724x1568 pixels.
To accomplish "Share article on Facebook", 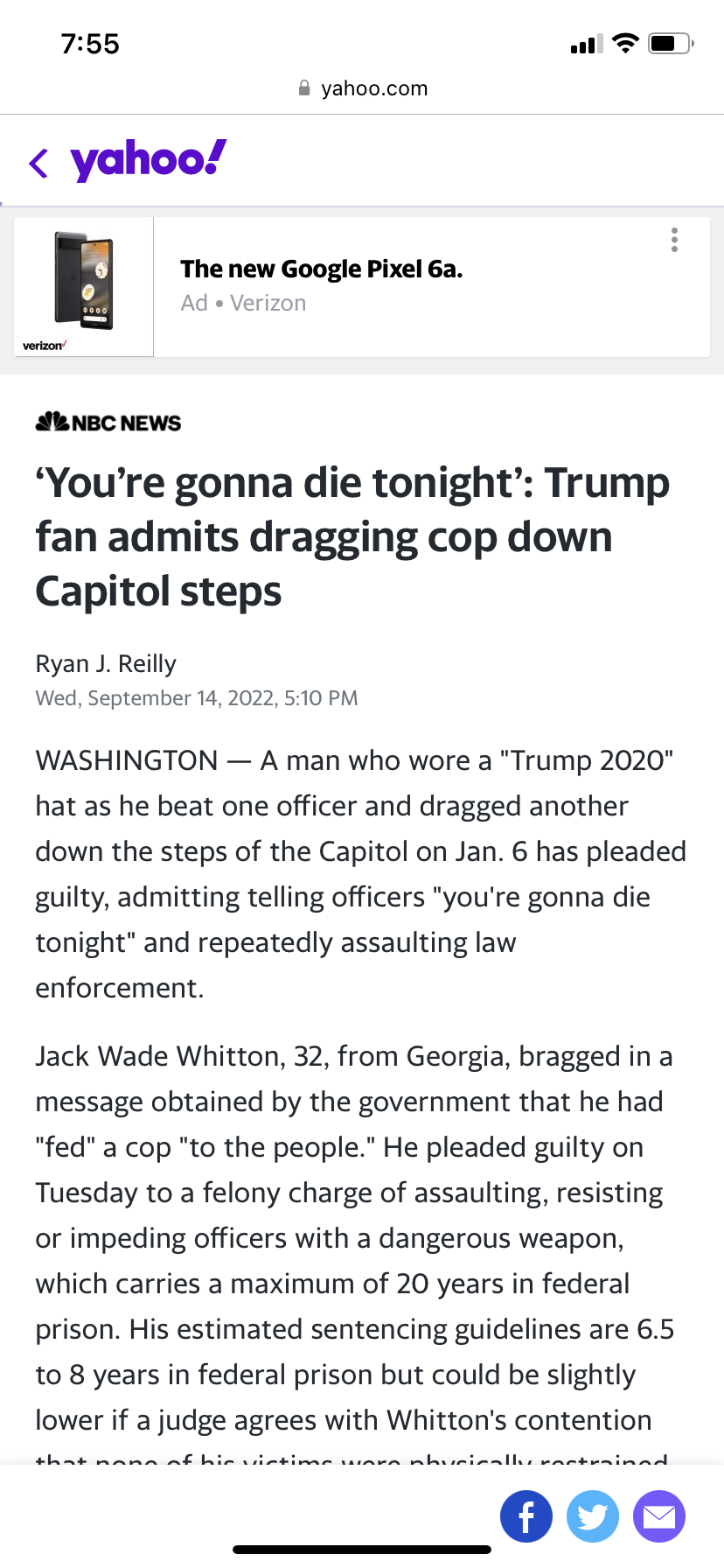I will [526, 1516].
